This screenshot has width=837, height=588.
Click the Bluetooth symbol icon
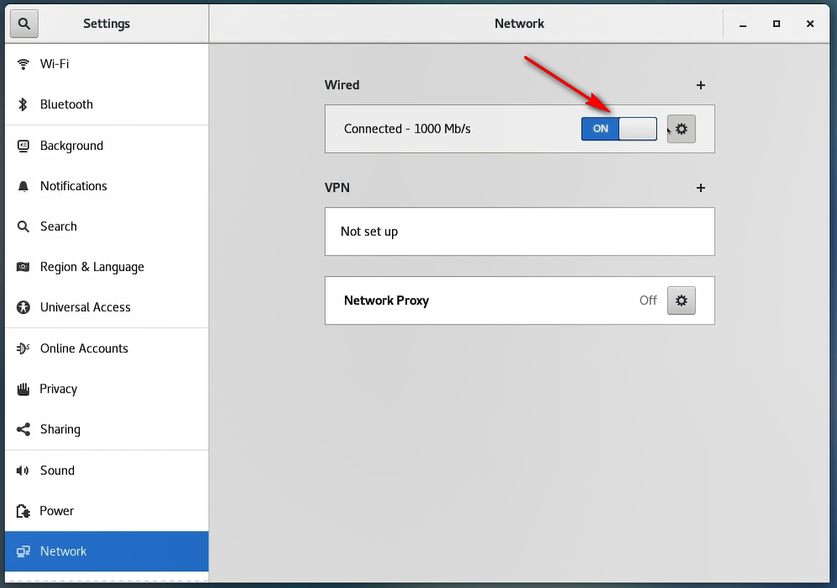tap(23, 105)
